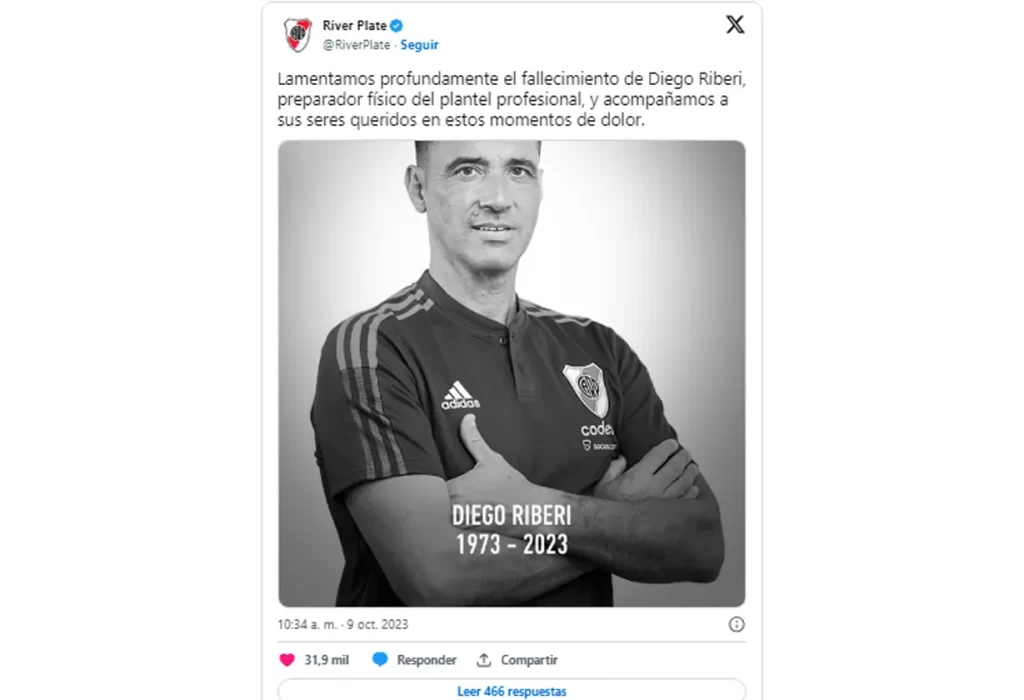Click the Responder label
Image resolution: width=1024 pixels, height=700 pixels.
[426, 660]
